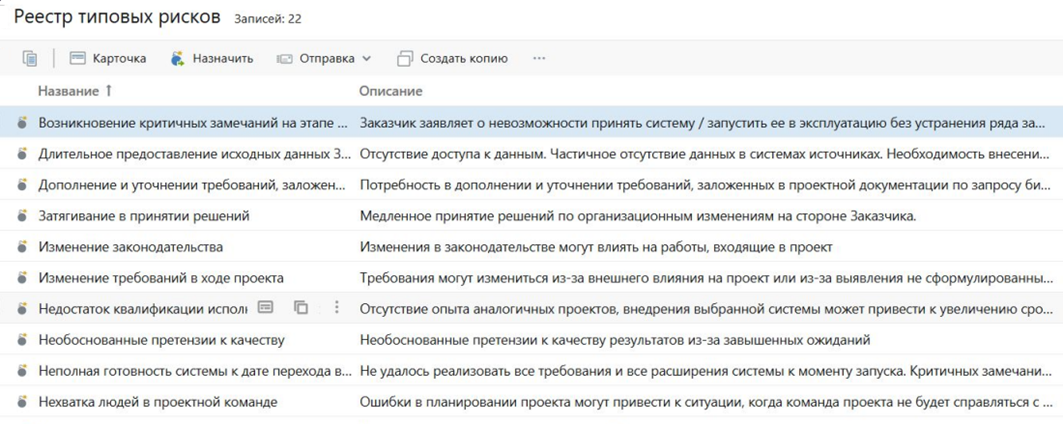Click the Записей: 22 counter
Screen dimensions: 1063x424
[268, 19]
